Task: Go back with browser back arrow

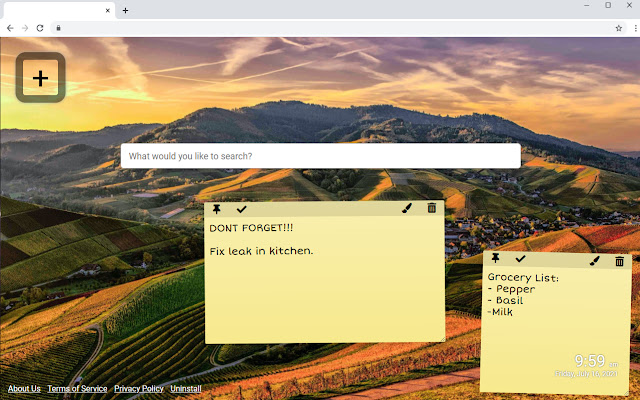Action: [x=10, y=28]
